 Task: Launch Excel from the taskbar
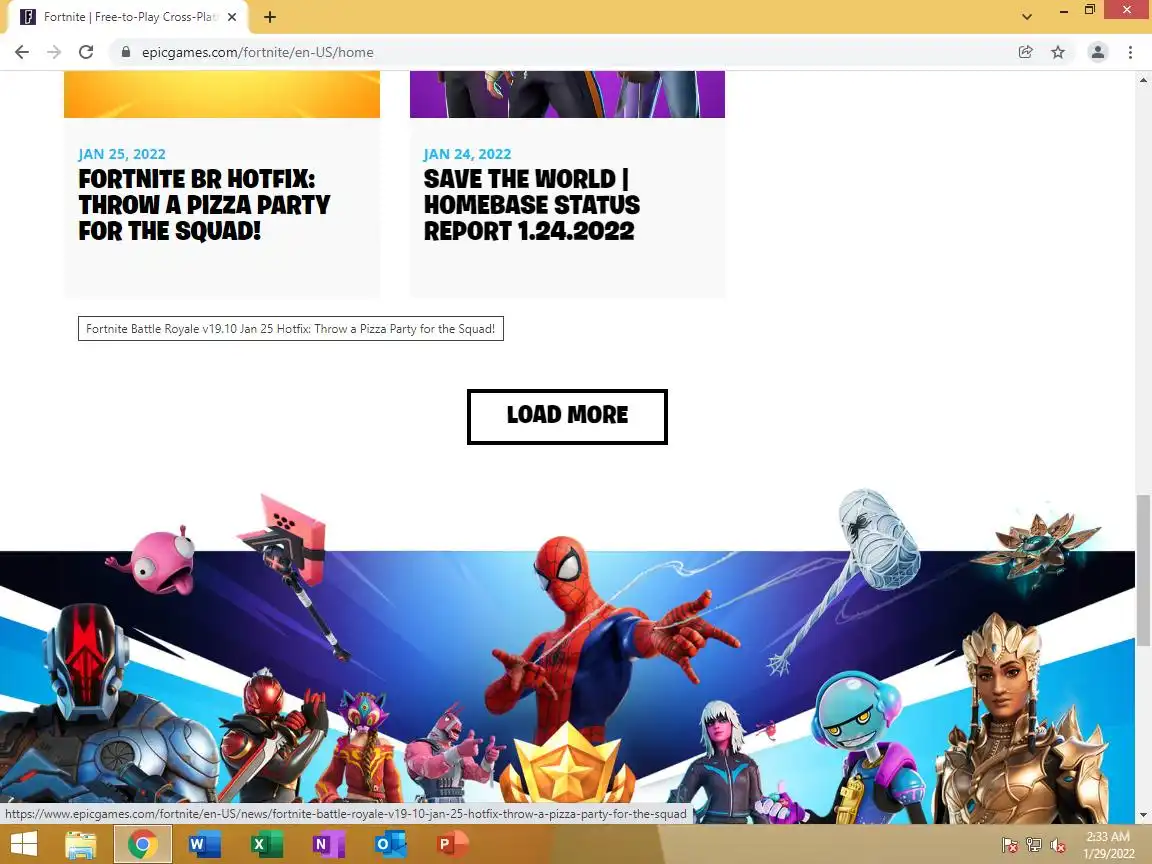[266, 844]
